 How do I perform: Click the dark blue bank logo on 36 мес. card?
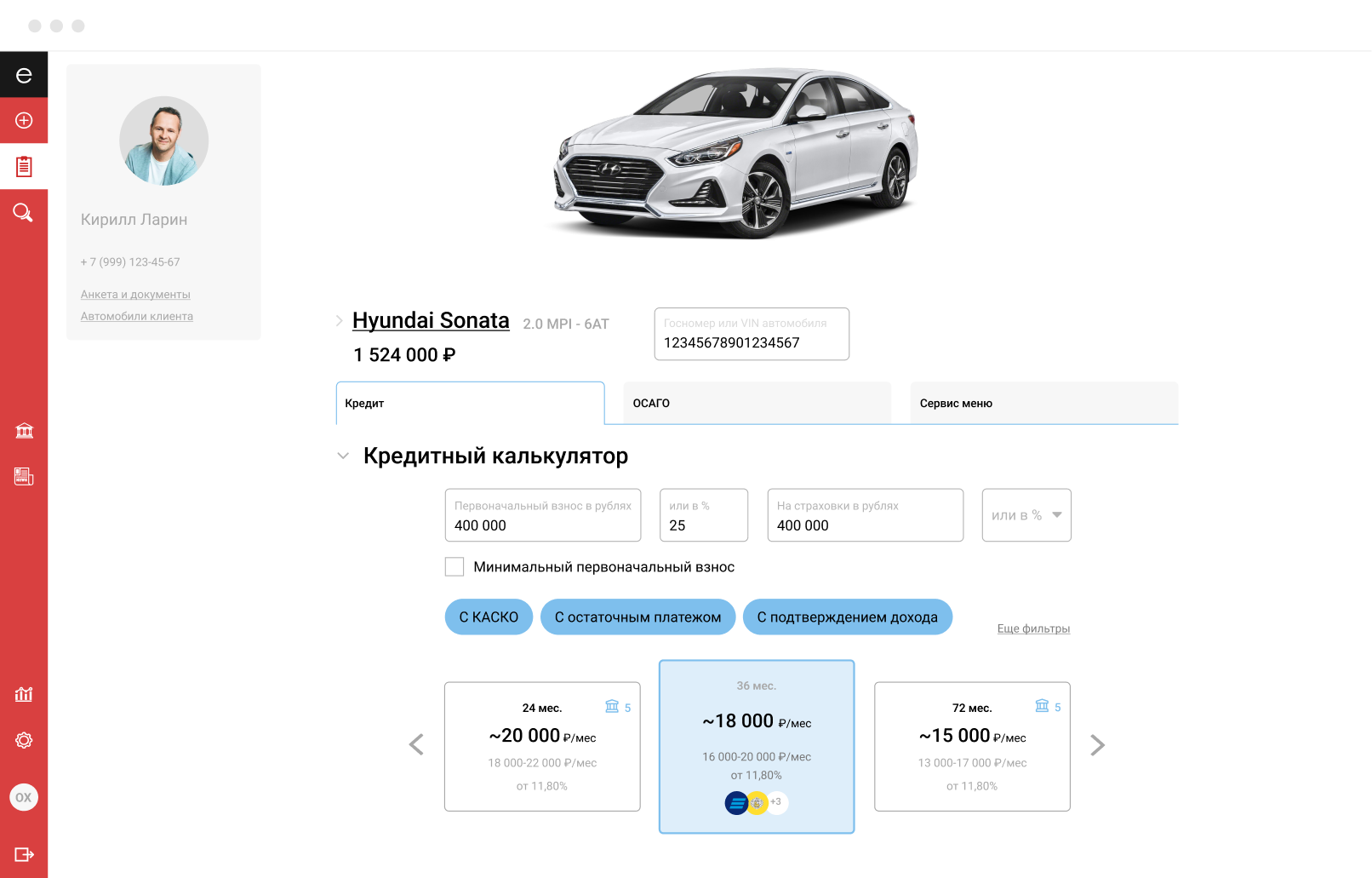click(x=737, y=802)
